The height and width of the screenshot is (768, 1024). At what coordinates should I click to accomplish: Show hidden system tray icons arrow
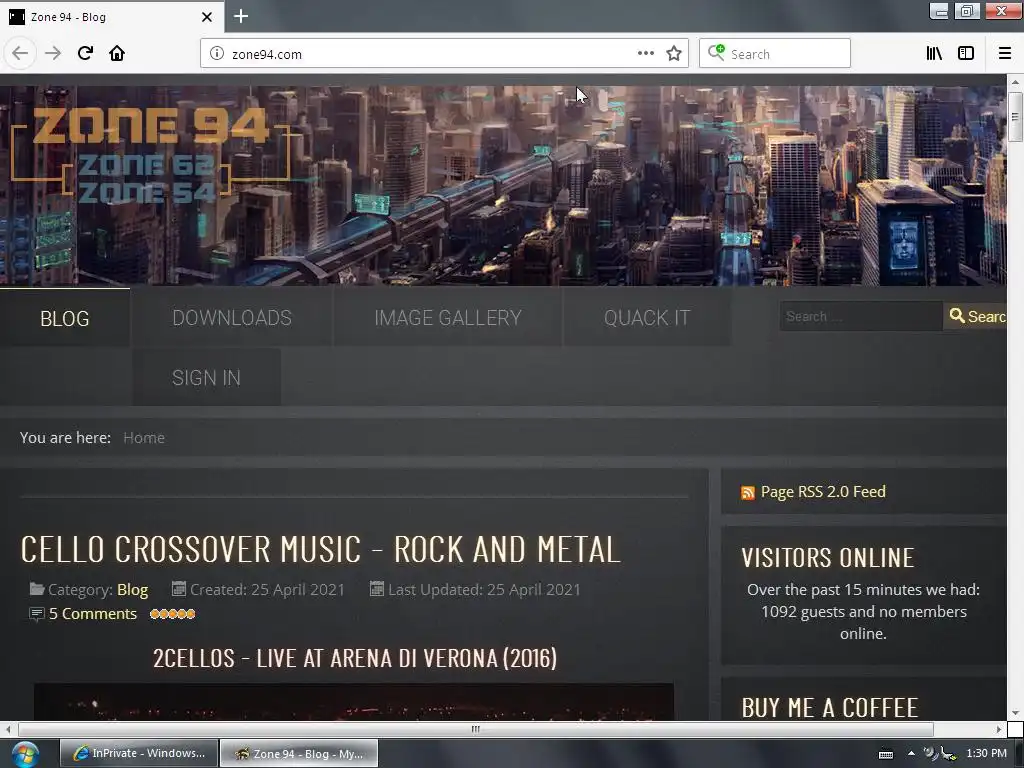(911, 753)
